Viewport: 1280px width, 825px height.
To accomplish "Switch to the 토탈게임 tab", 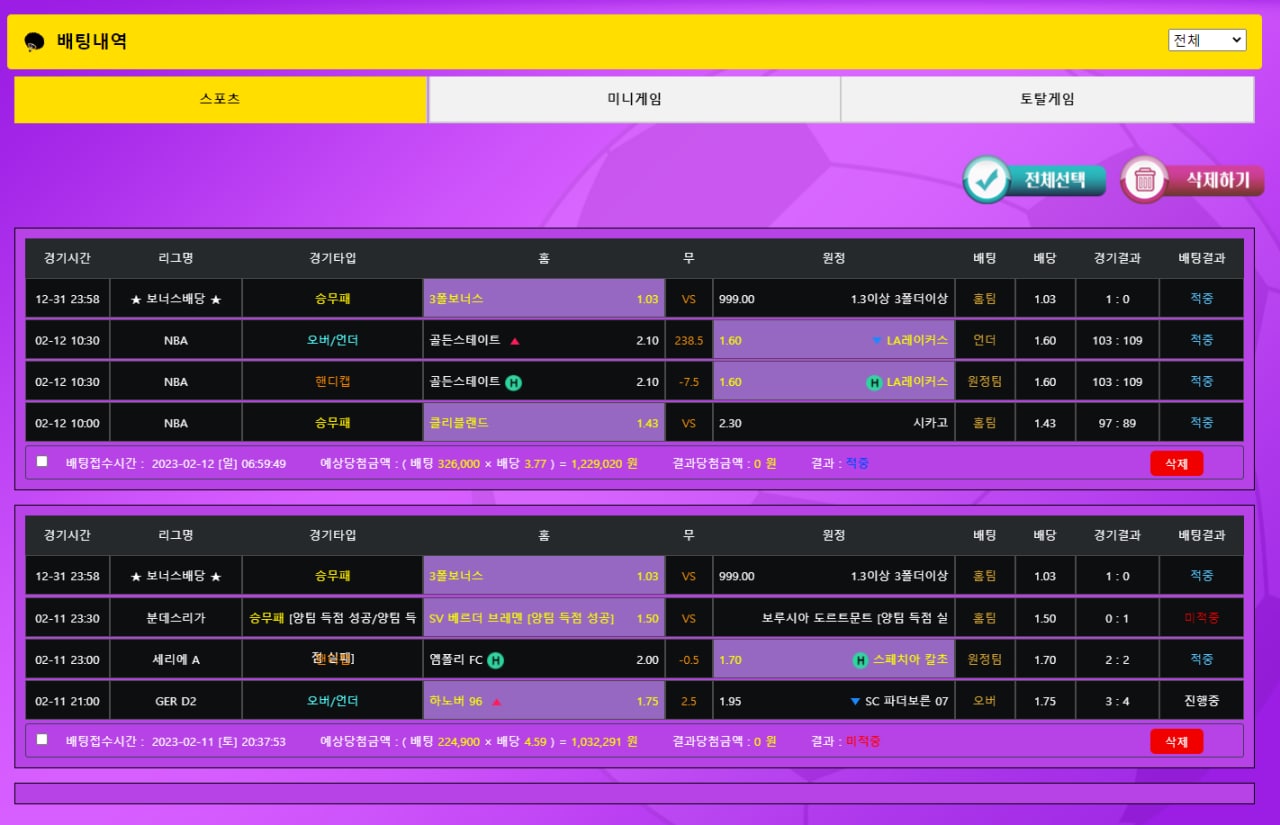I will (x=1047, y=99).
